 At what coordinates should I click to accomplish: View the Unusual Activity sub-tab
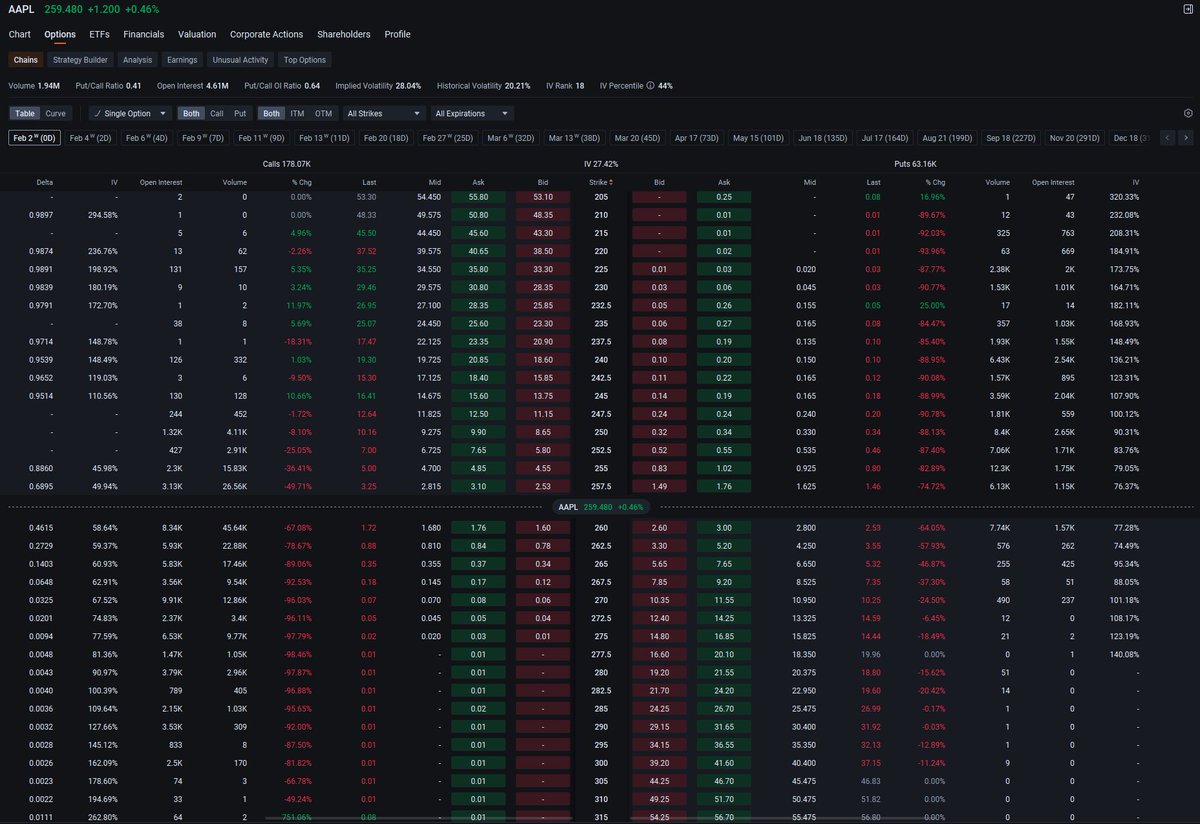(241, 60)
